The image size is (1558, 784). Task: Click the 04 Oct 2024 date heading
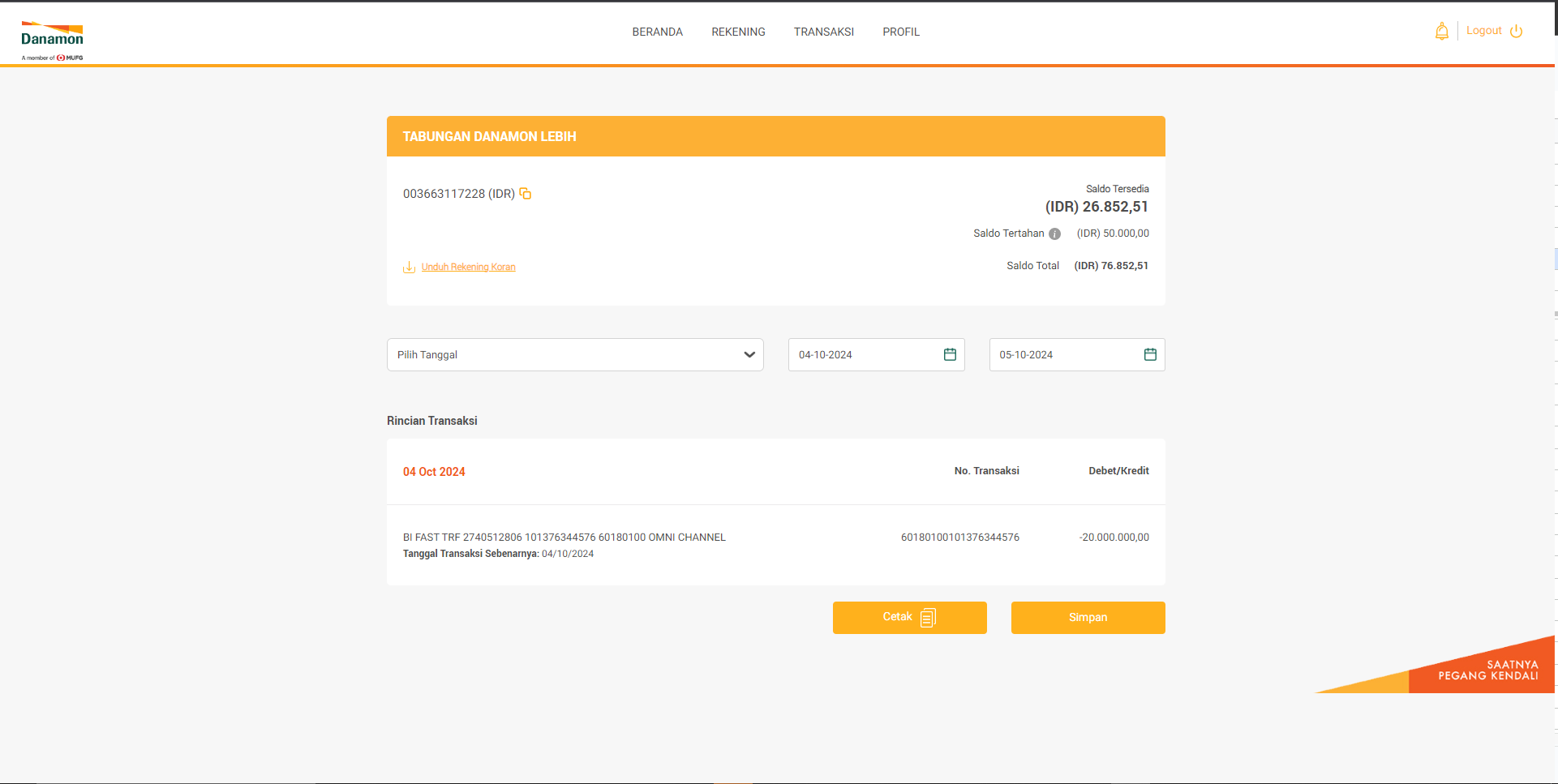click(x=434, y=472)
